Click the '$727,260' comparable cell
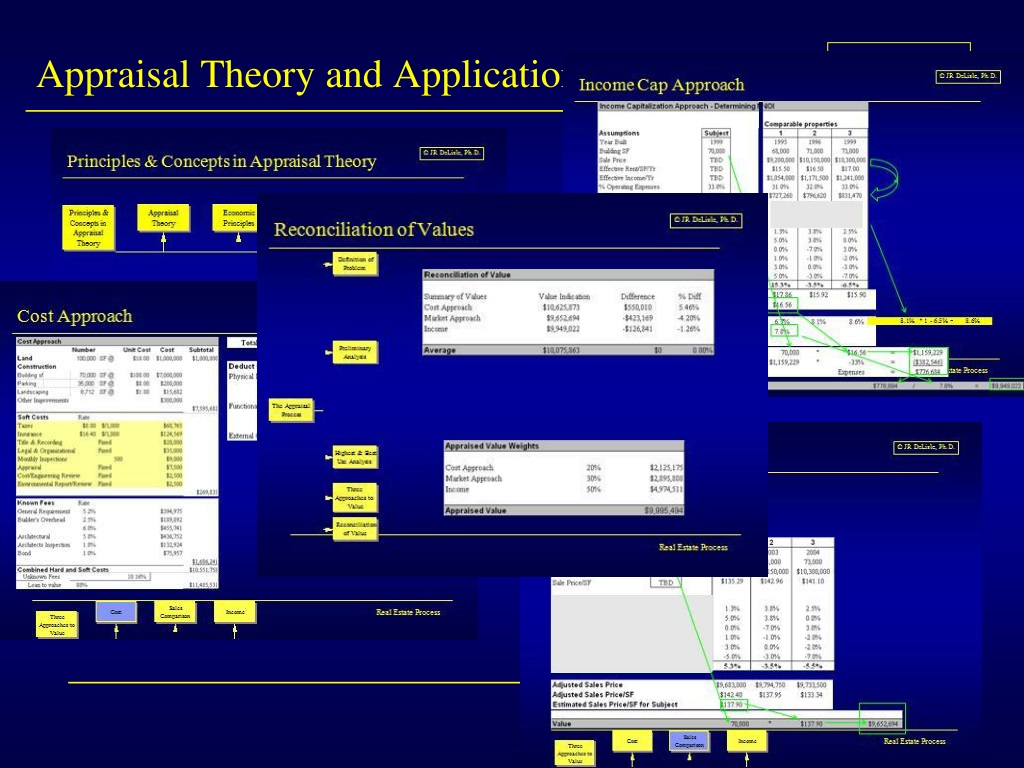 coord(780,195)
